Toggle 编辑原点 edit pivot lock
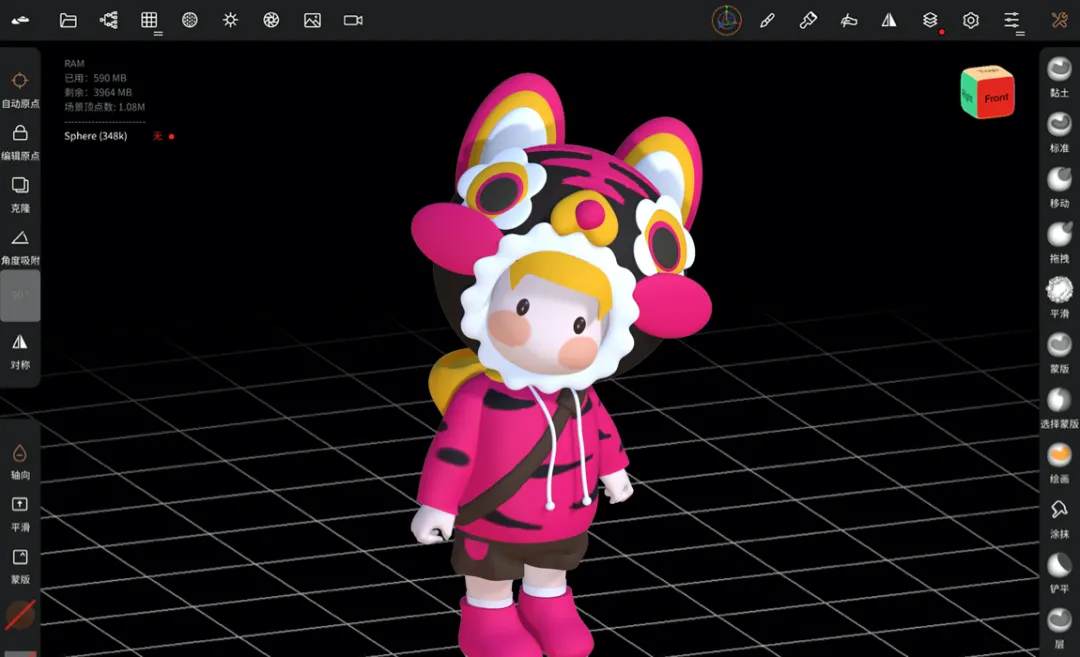Viewport: 1080px width, 657px height. coord(20,142)
